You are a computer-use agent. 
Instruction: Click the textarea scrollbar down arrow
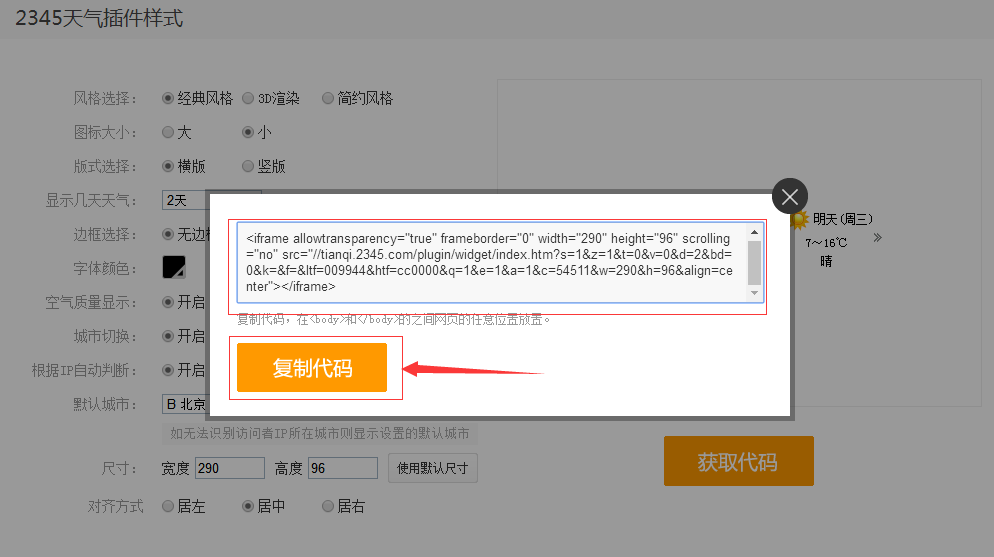pos(754,293)
